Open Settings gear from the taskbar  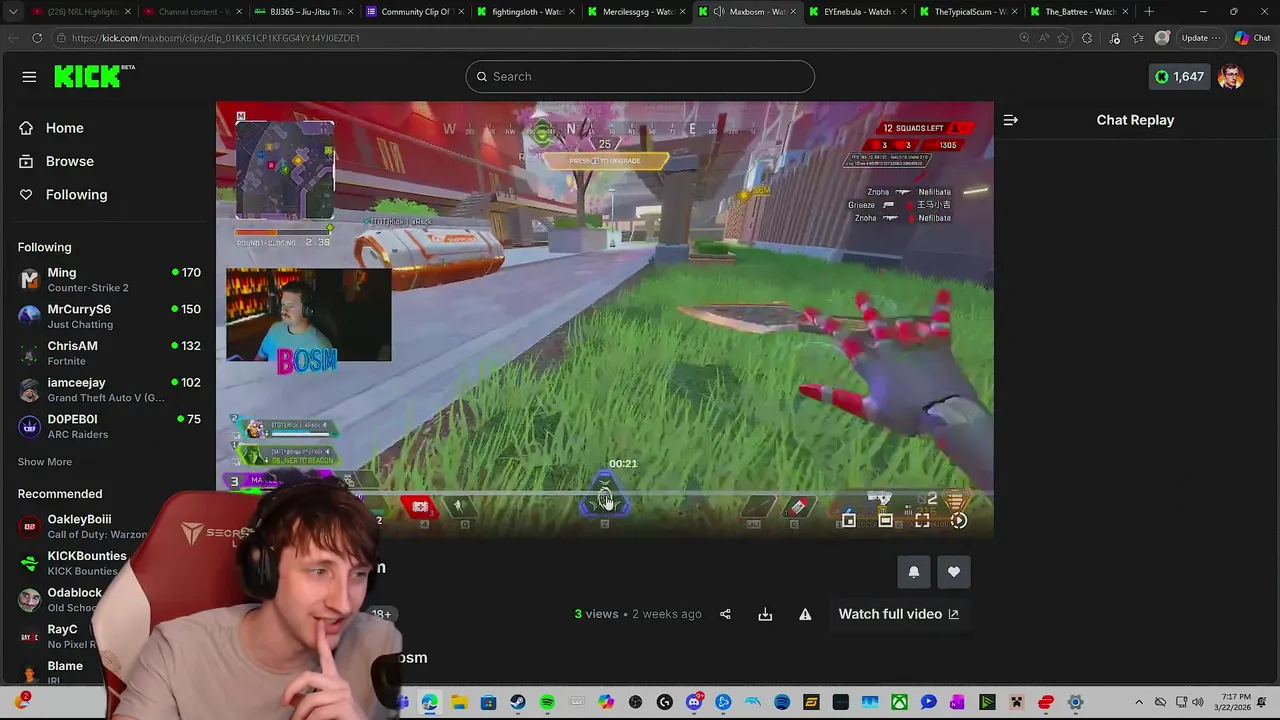click(x=1075, y=702)
